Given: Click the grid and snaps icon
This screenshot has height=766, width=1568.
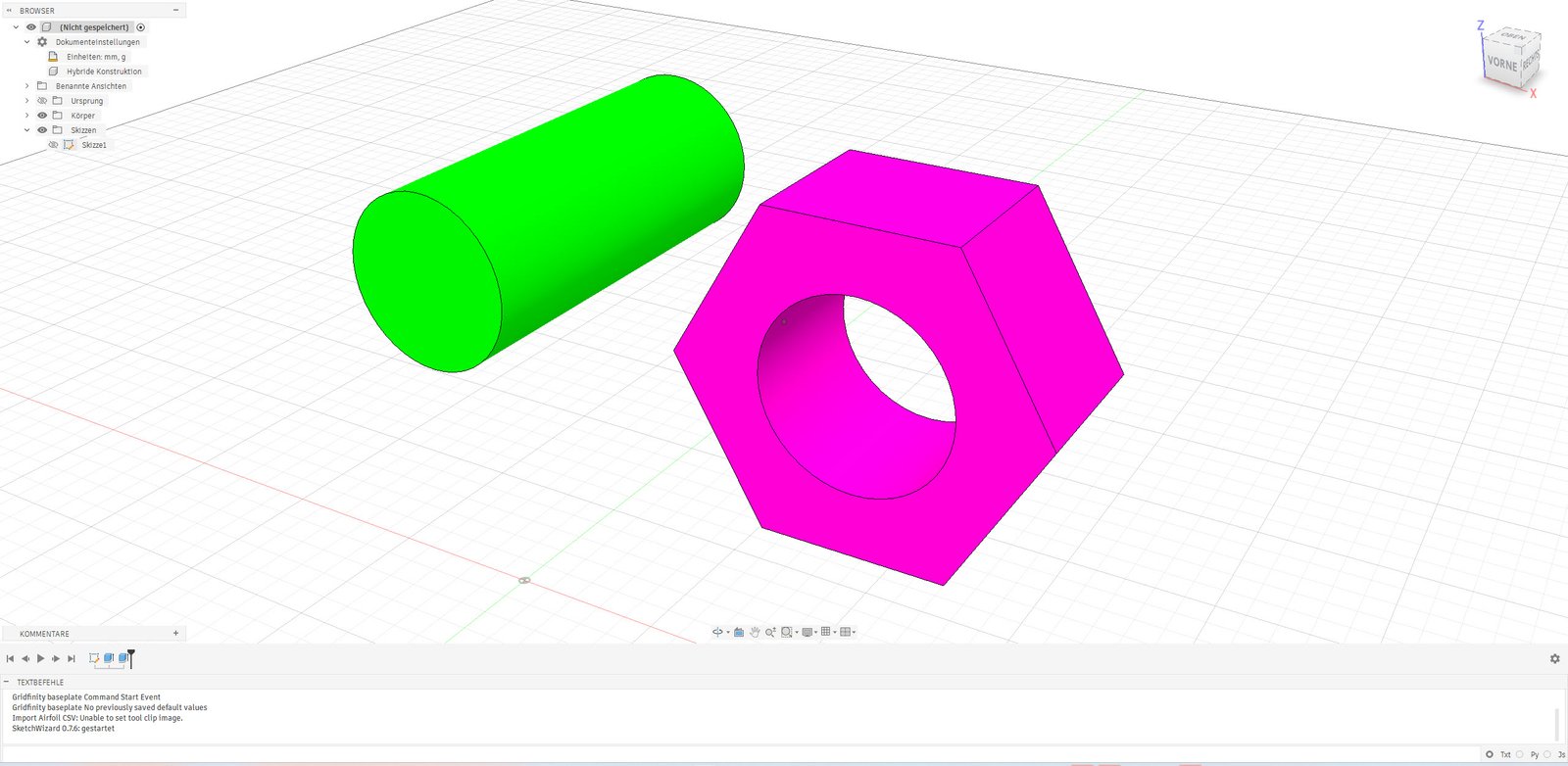Looking at the screenshot, I should pyautogui.click(x=825, y=632).
